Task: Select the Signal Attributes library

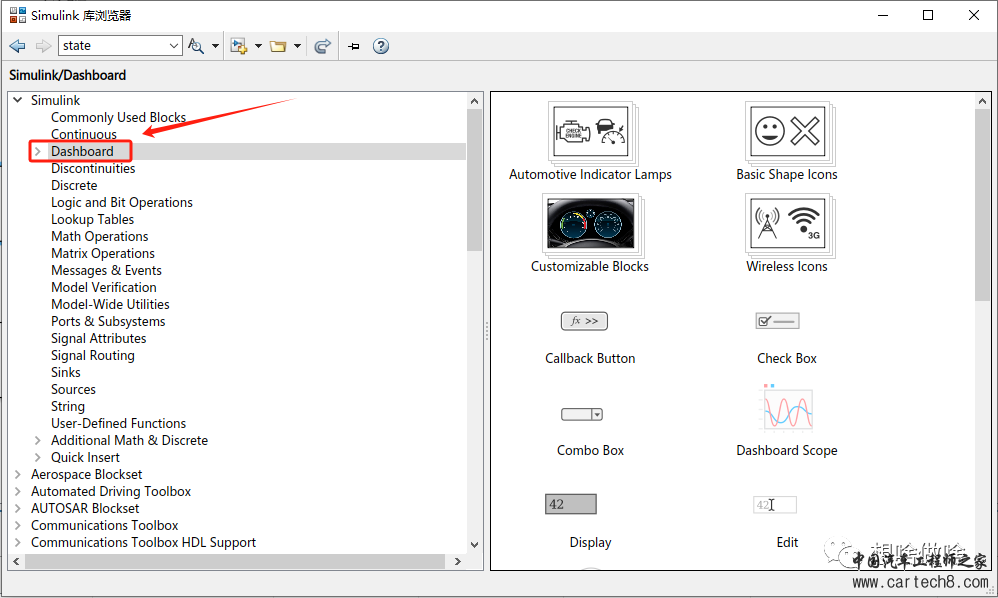Action: coord(99,338)
